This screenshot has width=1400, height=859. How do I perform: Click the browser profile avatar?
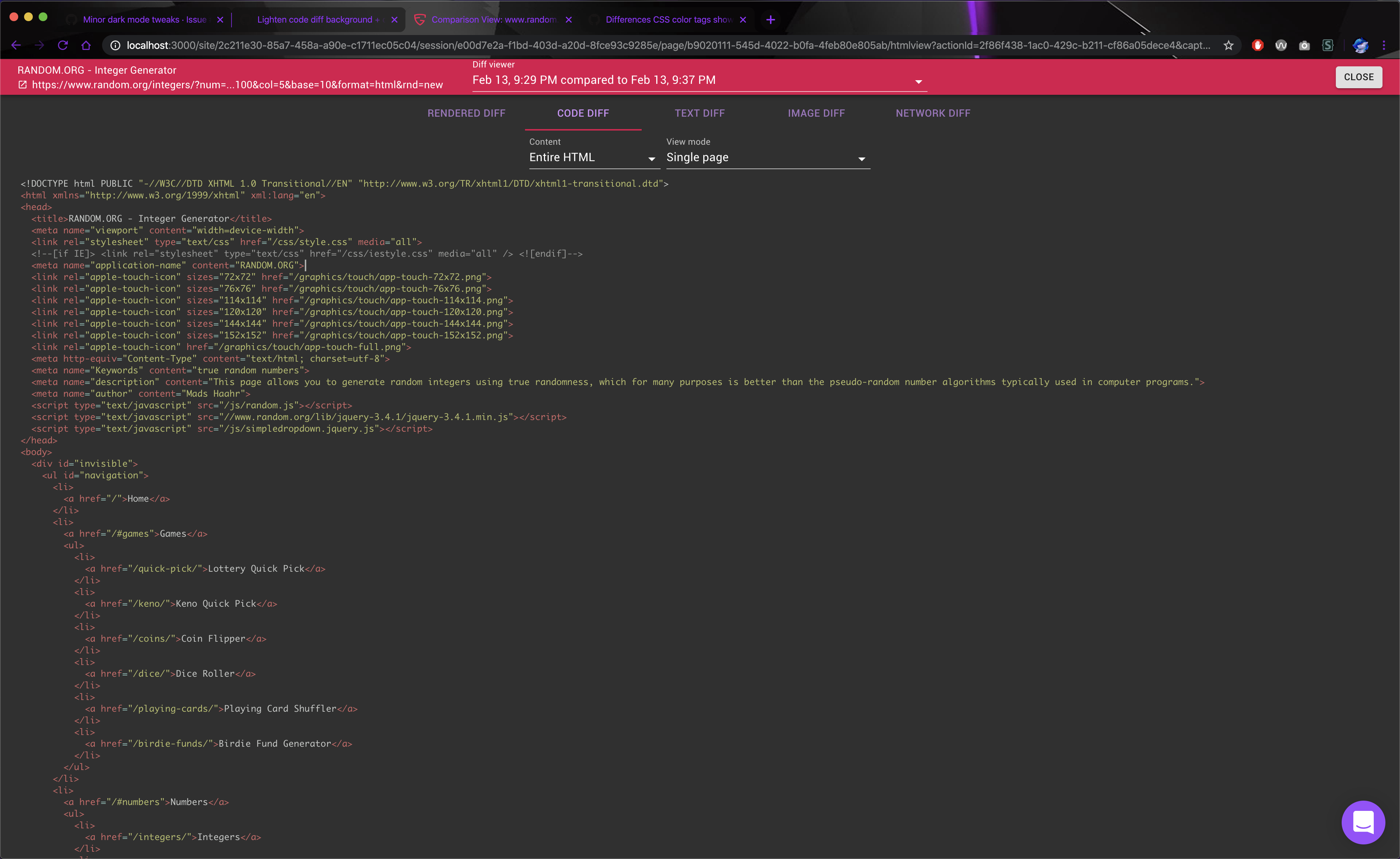(1360, 46)
